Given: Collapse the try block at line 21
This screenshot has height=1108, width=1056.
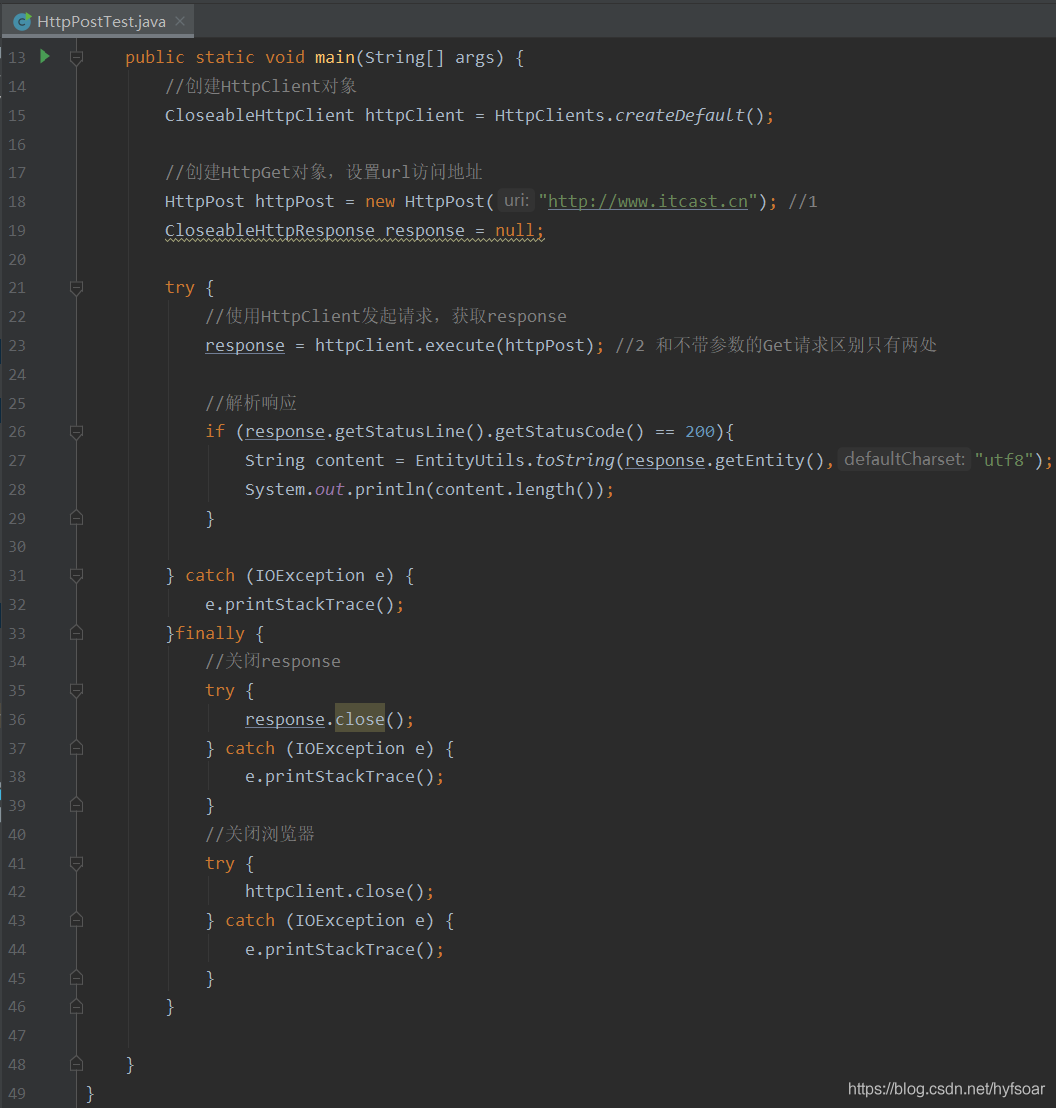Looking at the screenshot, I should point(76,288).
